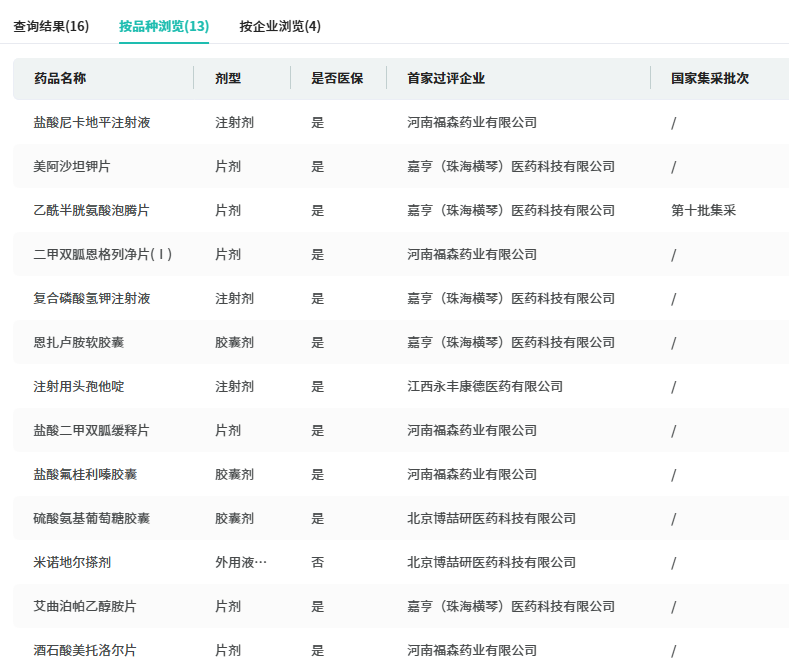Viewport: 789px width, 671px height.
Task: Switch to 查询结果(16) tab
Action: tap(51, 26)
